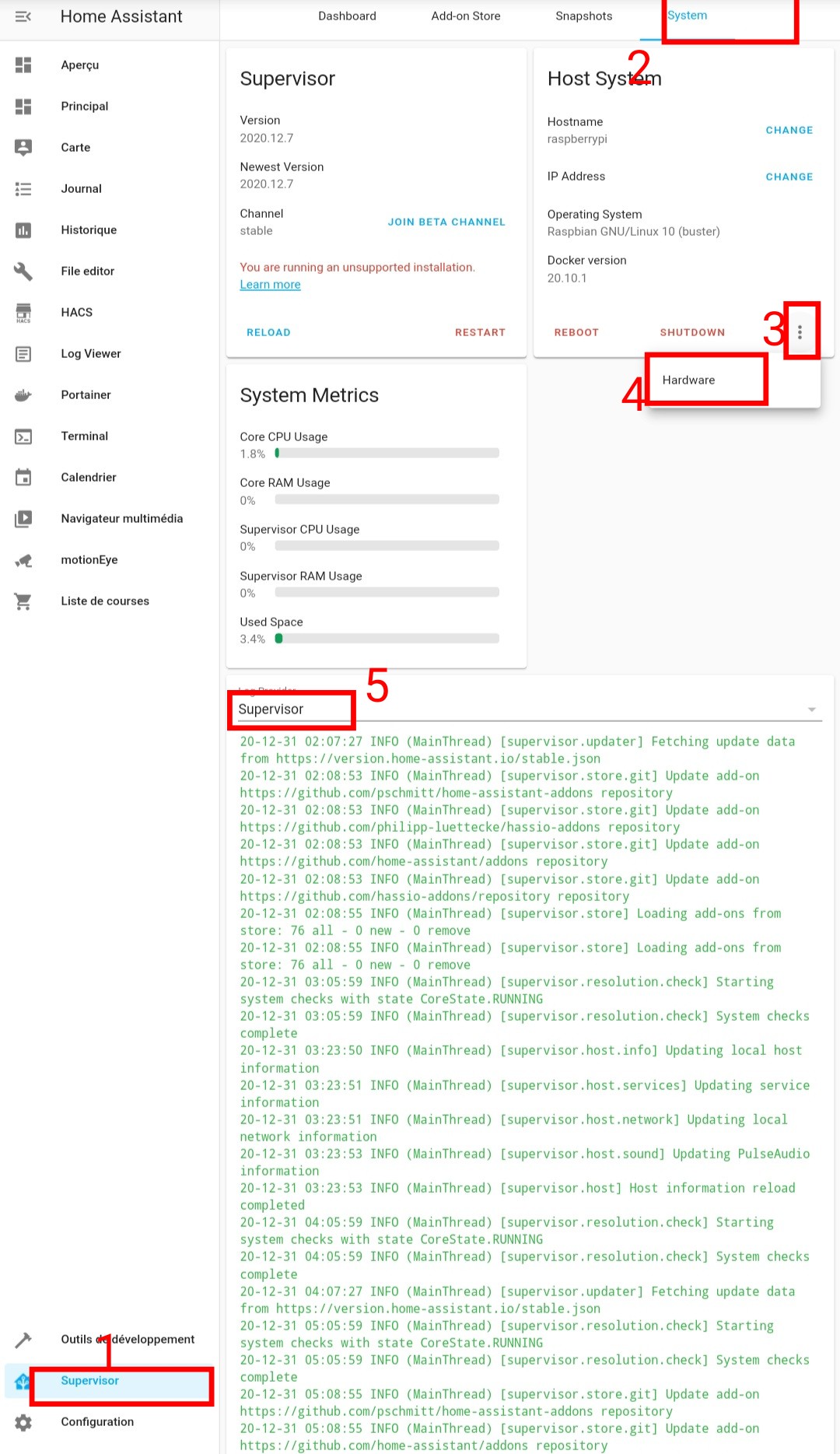Screen dimensions: 840x1454
Task: Open Terminal in the sidebar
Action: (110, 436)
